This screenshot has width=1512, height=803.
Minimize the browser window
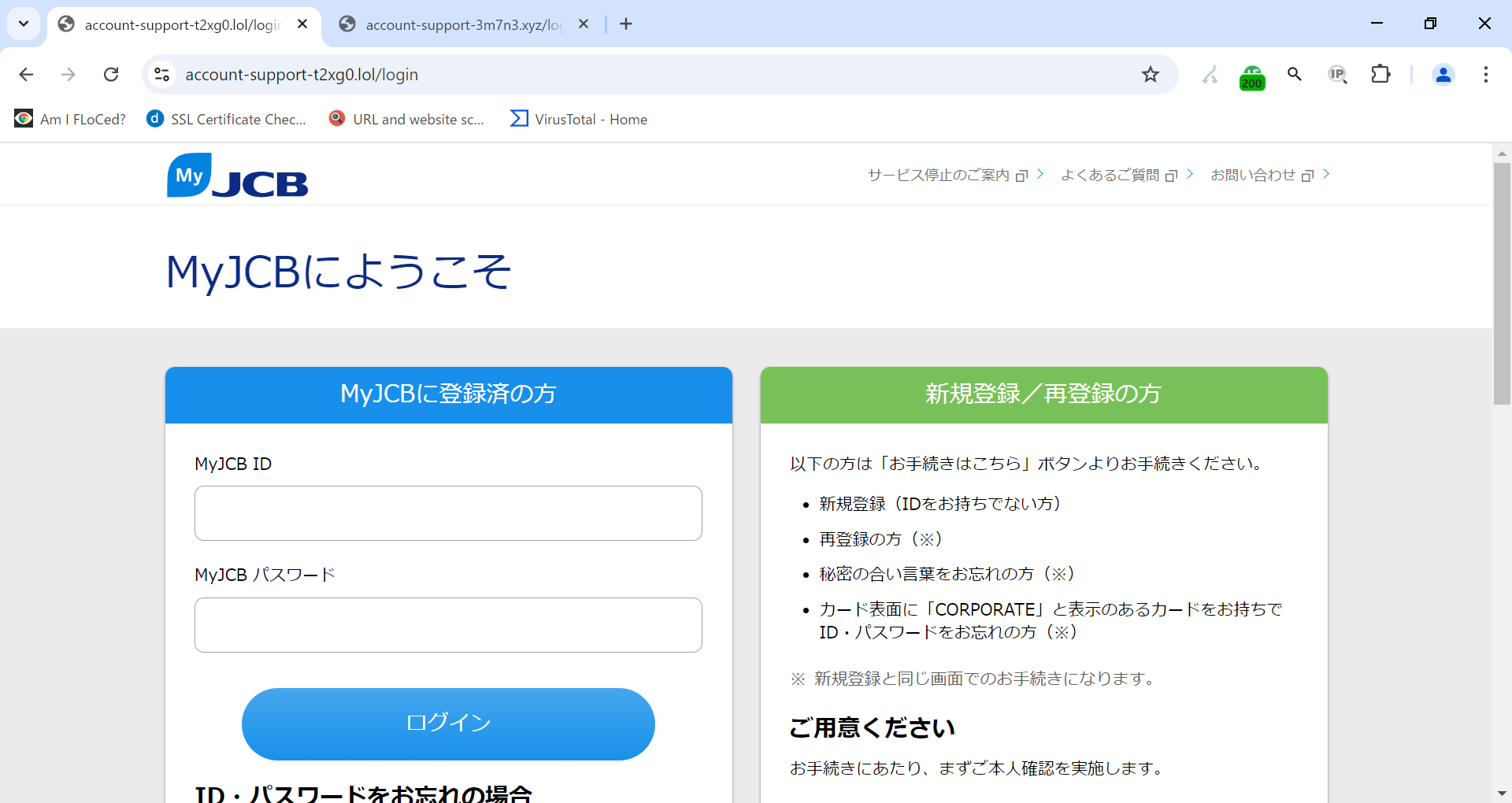click(1377, 24)
